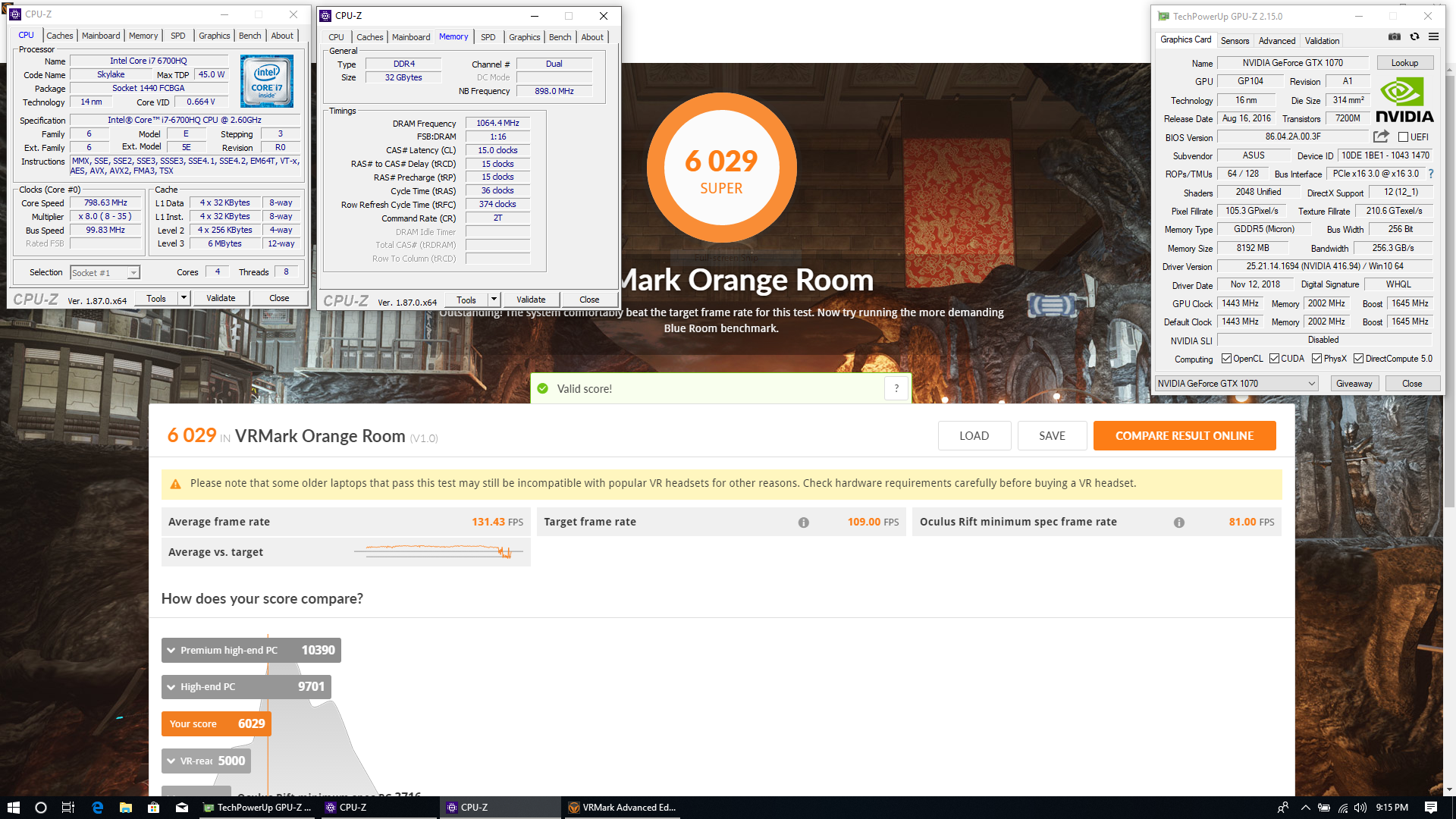Click Validate in the left CPU-Z window

click(x=221, y=298)
